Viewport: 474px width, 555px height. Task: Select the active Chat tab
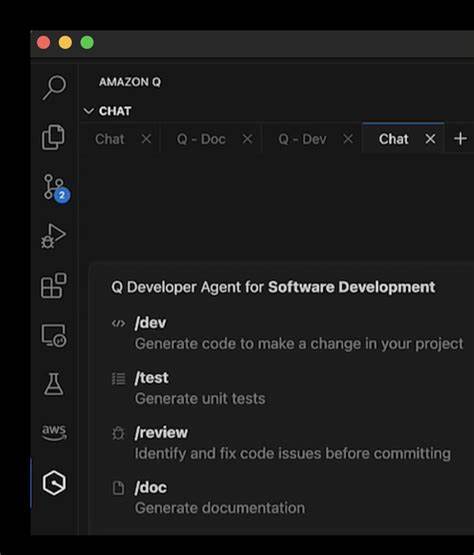[x=394, y=139]
